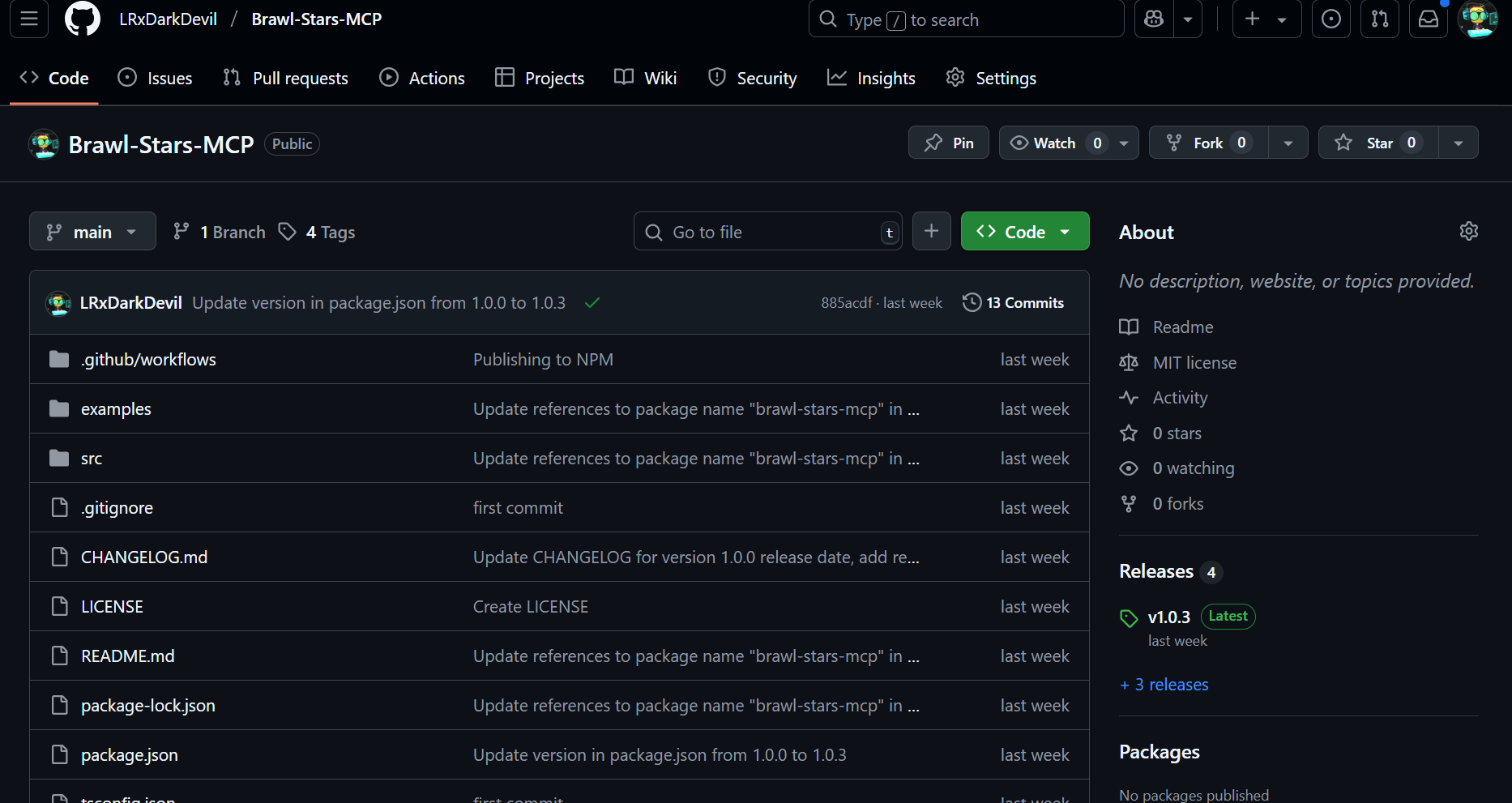This screenshot has width=1512, height=803.
Task: Click the add file plus button
Action: point(931,232)
